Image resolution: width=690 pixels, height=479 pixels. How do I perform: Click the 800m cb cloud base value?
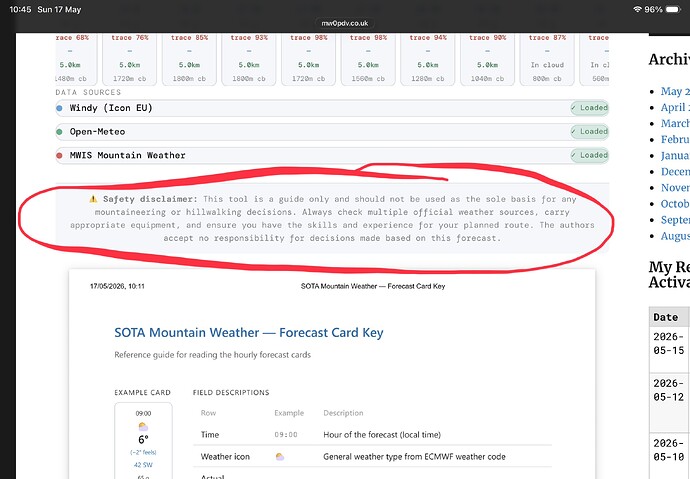coord(547,79)
